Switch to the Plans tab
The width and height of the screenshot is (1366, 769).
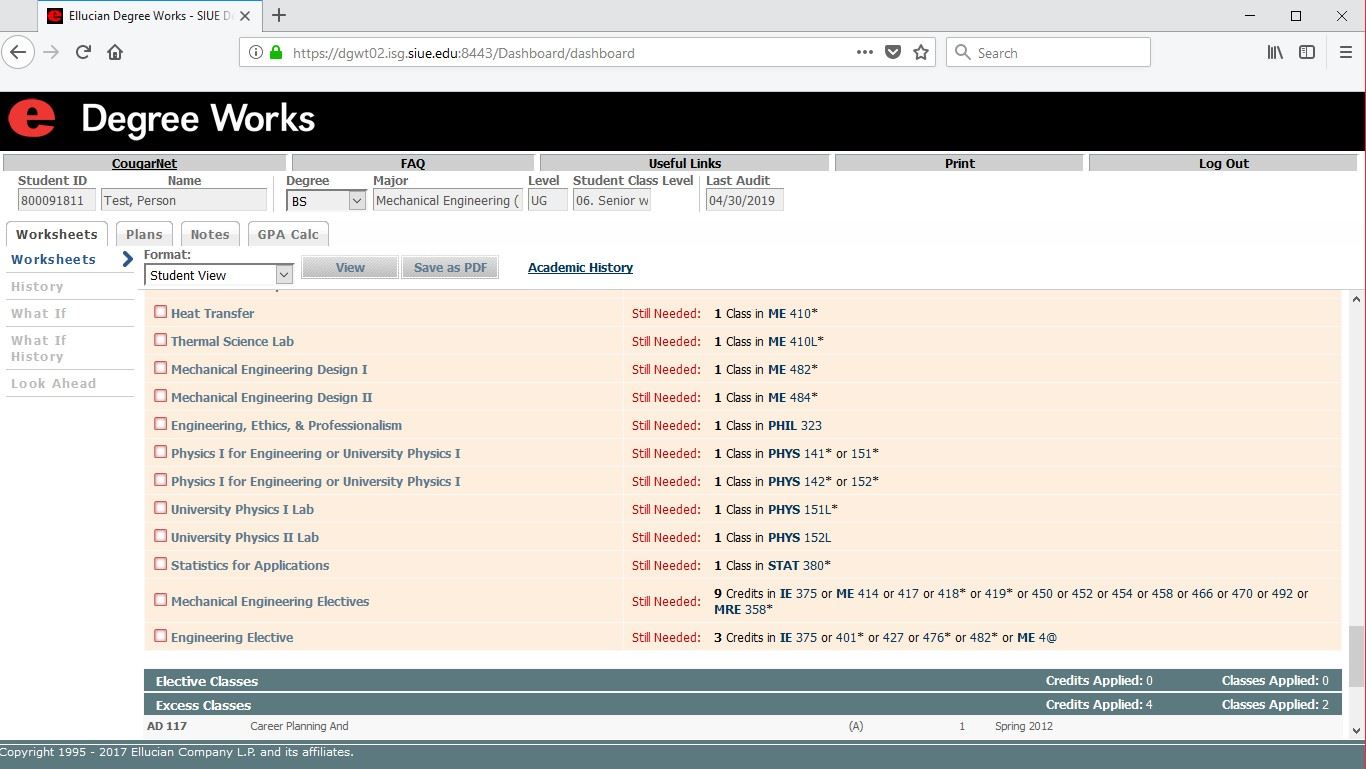click(144, 234)
